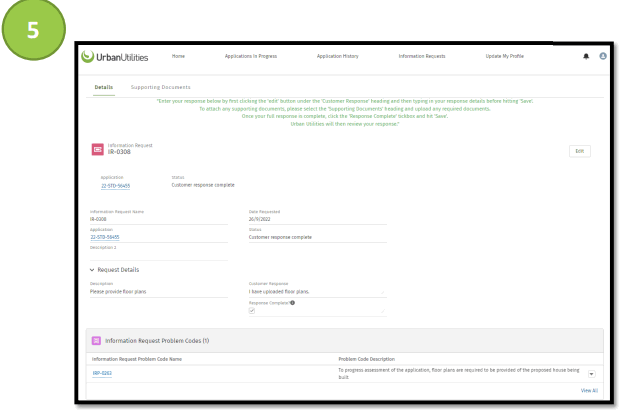Open the notifications bell
The image size is (625, 419).
pyautogui.click(x=586, y=56)
